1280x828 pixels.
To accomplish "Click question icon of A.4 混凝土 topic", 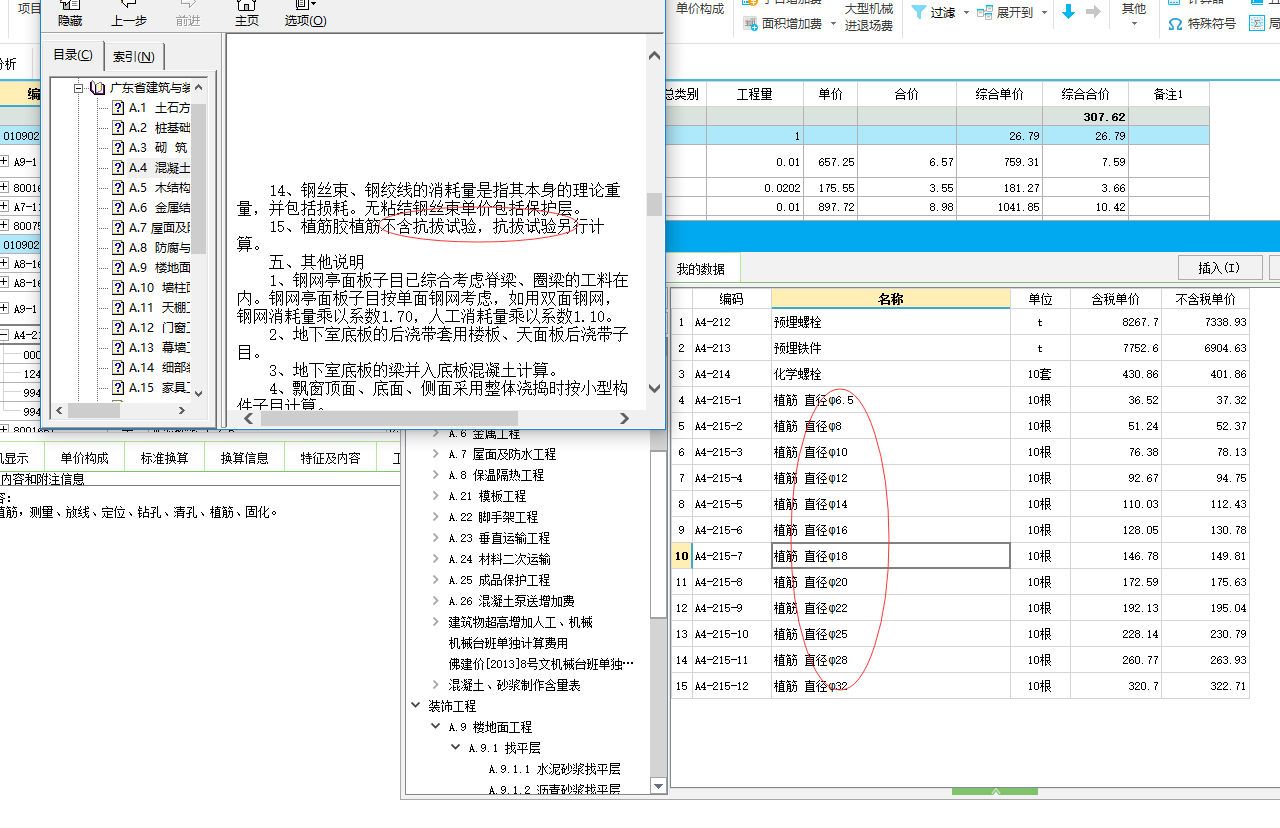I will pyautogui.click(x=117, y=168).
